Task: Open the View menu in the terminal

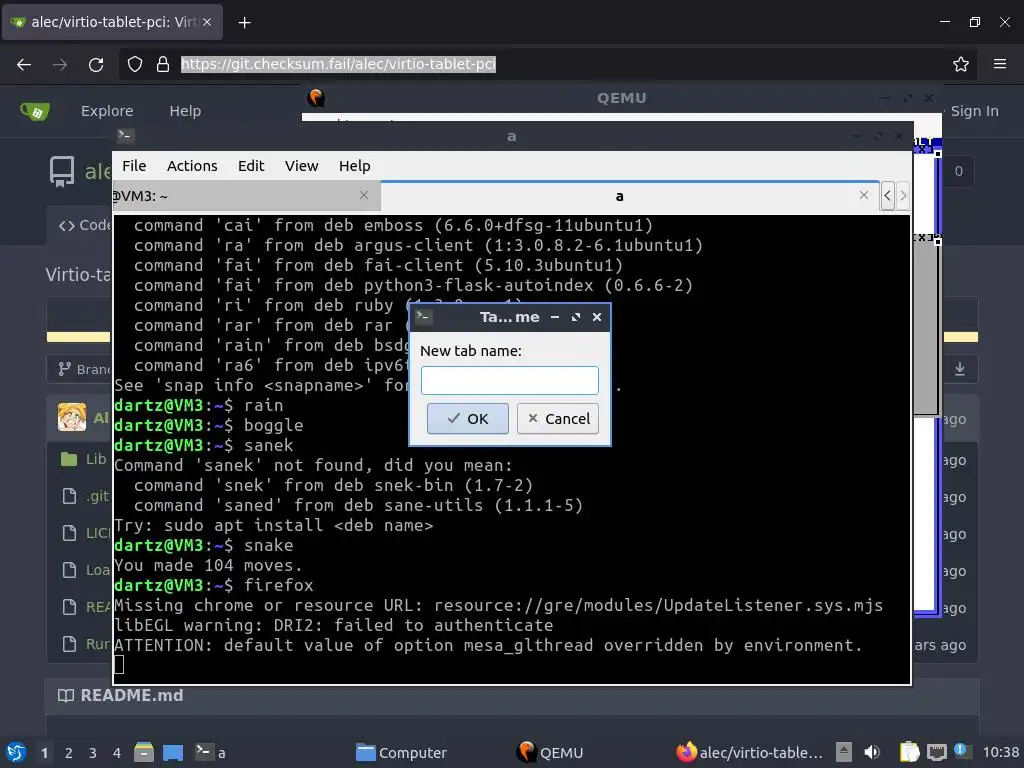Action: point(301,166)
